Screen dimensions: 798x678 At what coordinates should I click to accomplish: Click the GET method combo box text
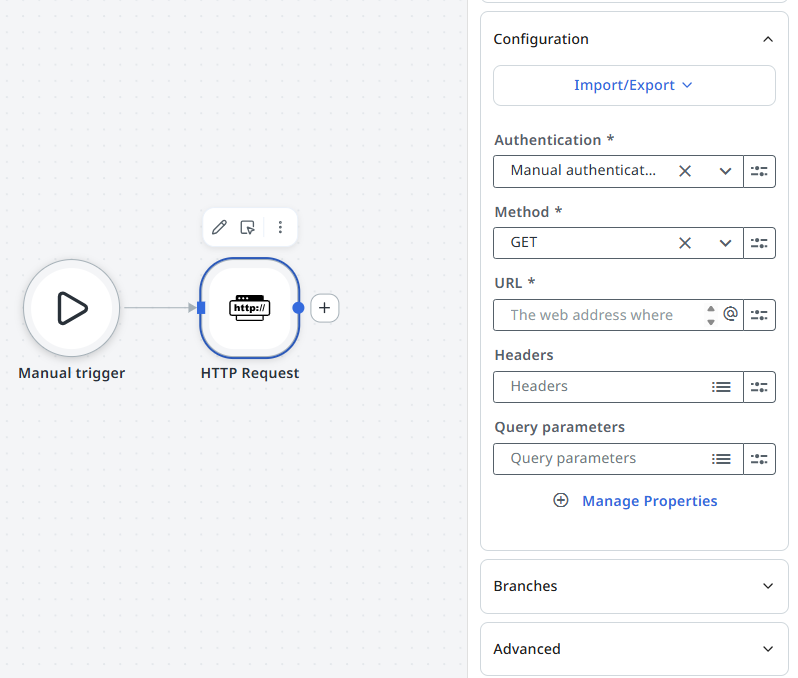[524, 243]
